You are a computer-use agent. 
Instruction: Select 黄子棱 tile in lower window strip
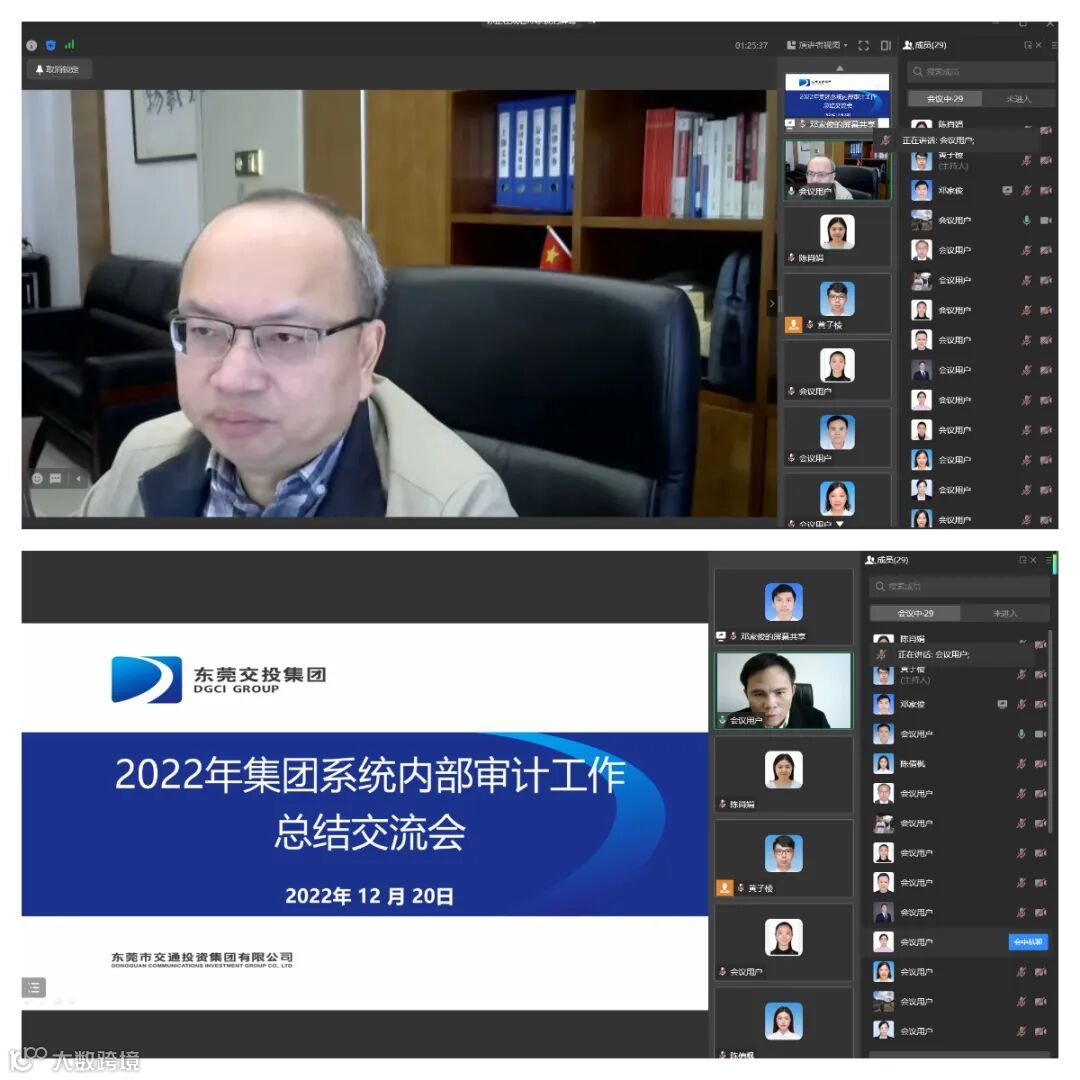[x=784, y=859]
